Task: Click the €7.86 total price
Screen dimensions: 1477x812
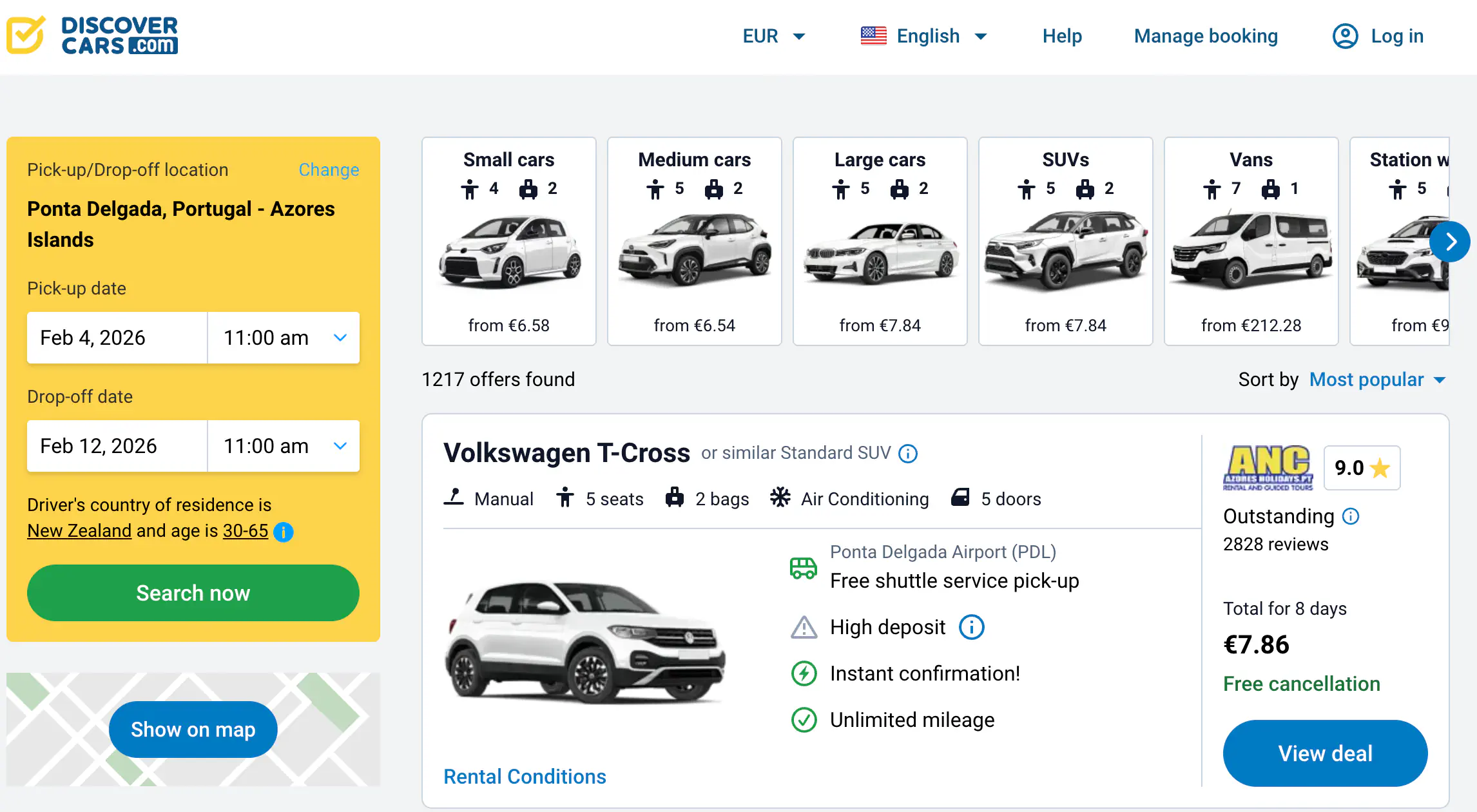Action: 1256,645
